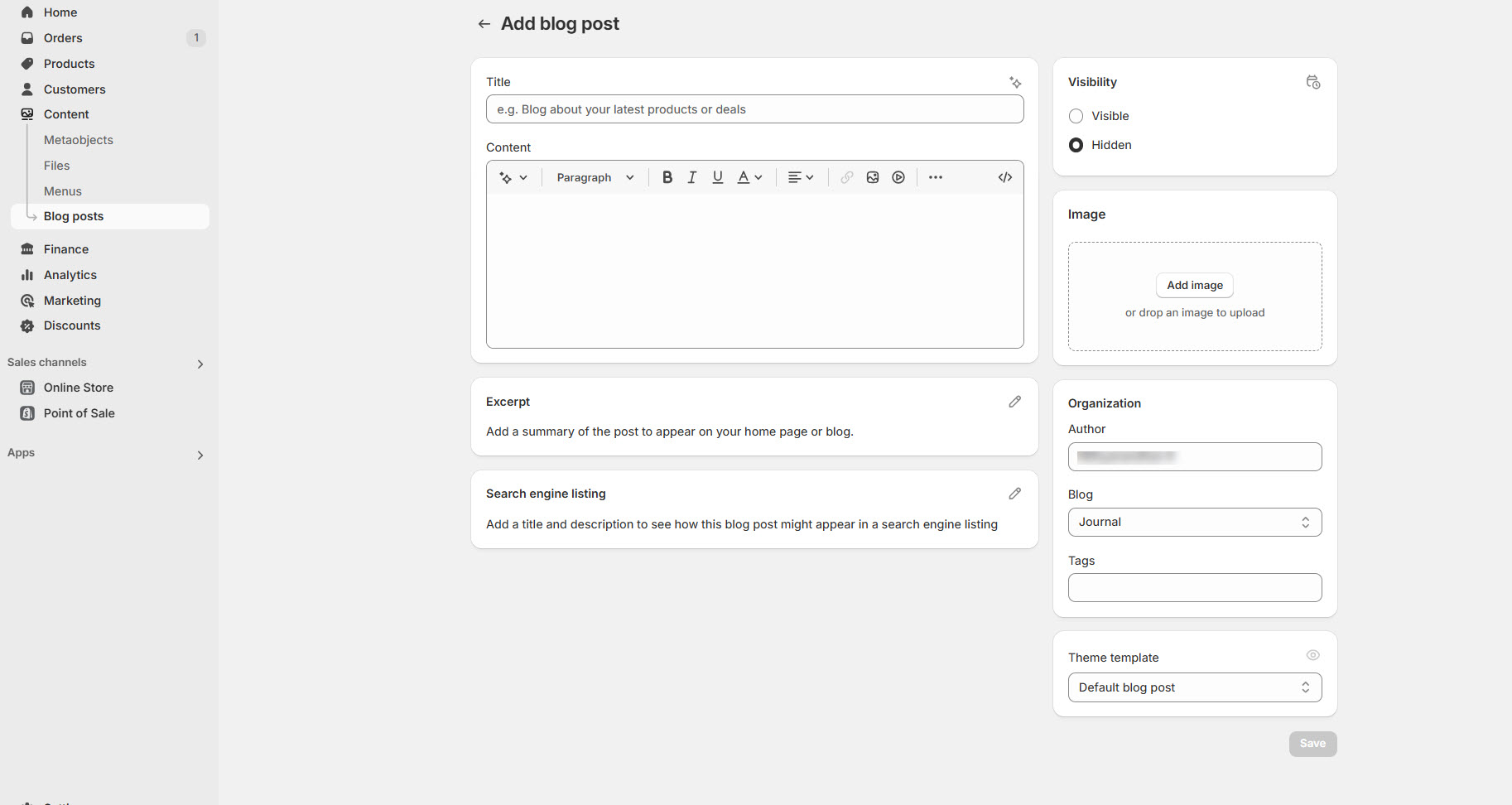Select the Hidden radio button
The image size is (1512, 805).
[x=1076, y=145]
